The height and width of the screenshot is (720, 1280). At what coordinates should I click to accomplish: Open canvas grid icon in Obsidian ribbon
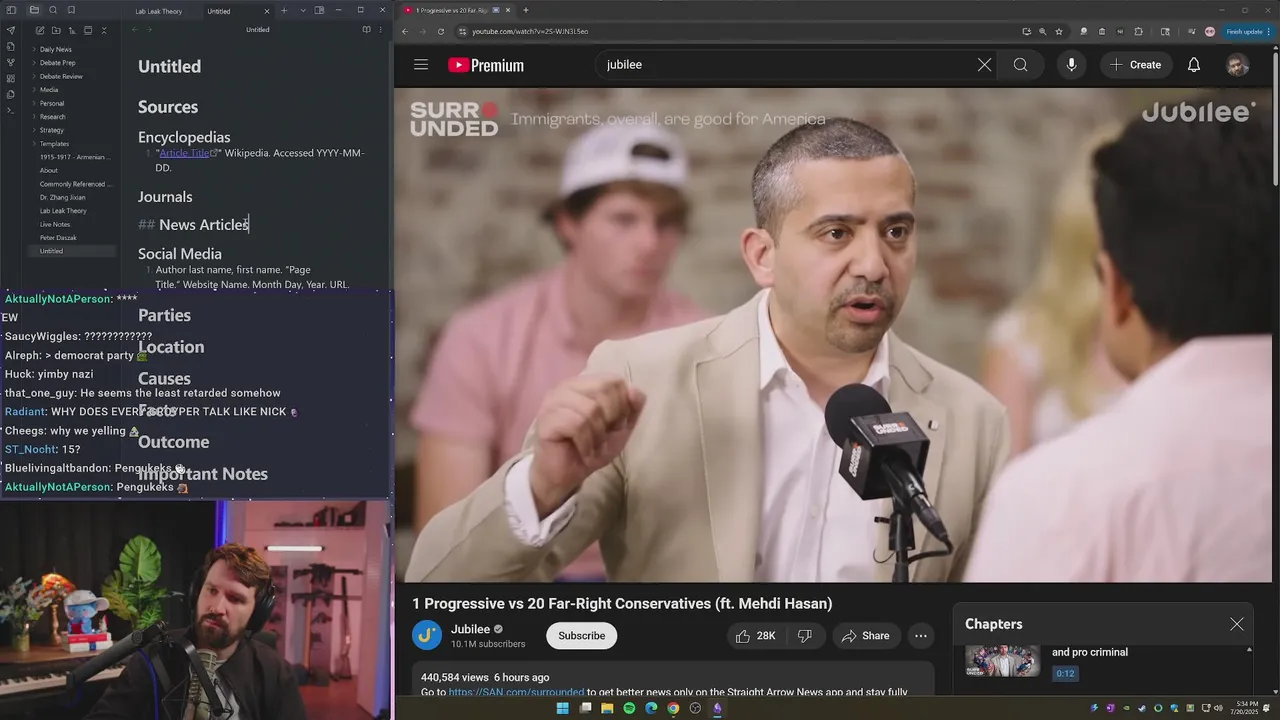[x=11, y=78]
